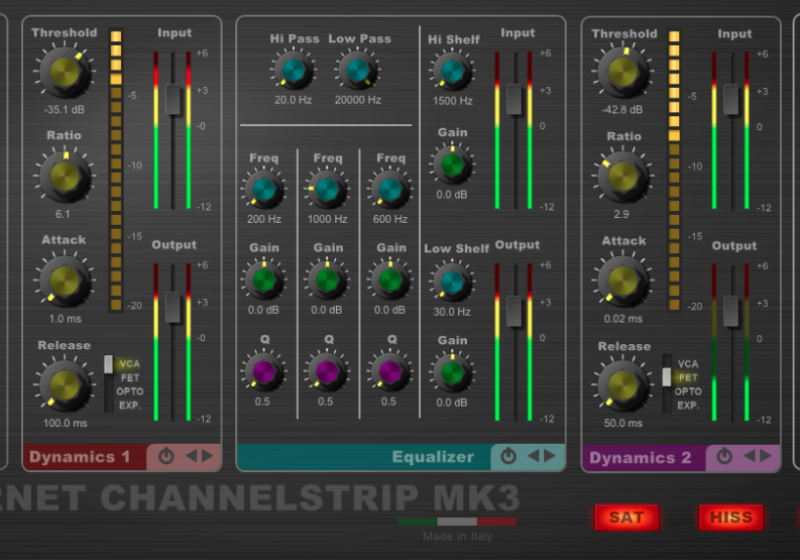Screen dimensions: 800x560
Task: Click the Dynamics 1 Threshold knob
Action: coord(64,70)
